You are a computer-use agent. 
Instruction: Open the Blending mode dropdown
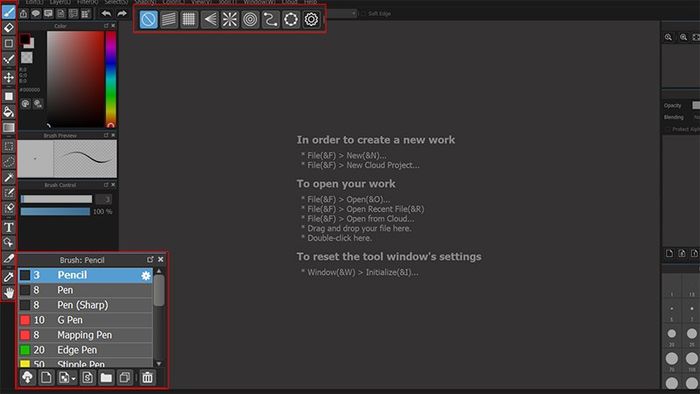click(696, 117)
